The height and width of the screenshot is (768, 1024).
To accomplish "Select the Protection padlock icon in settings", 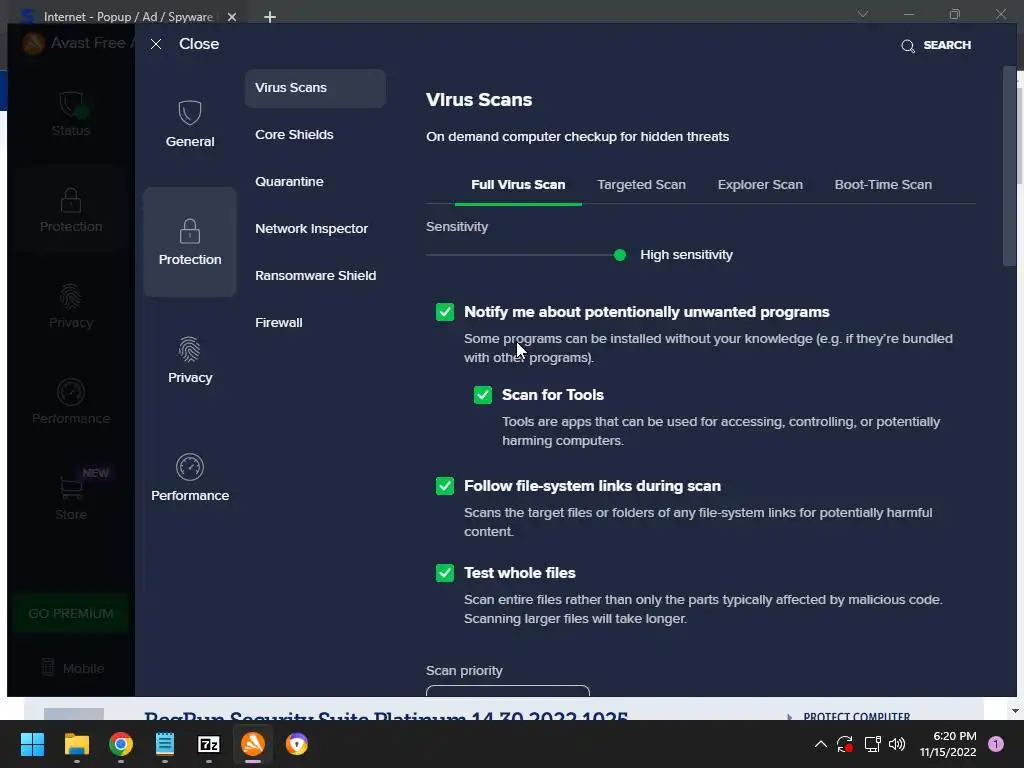I will pyautogui.click(x=189, y=231).
